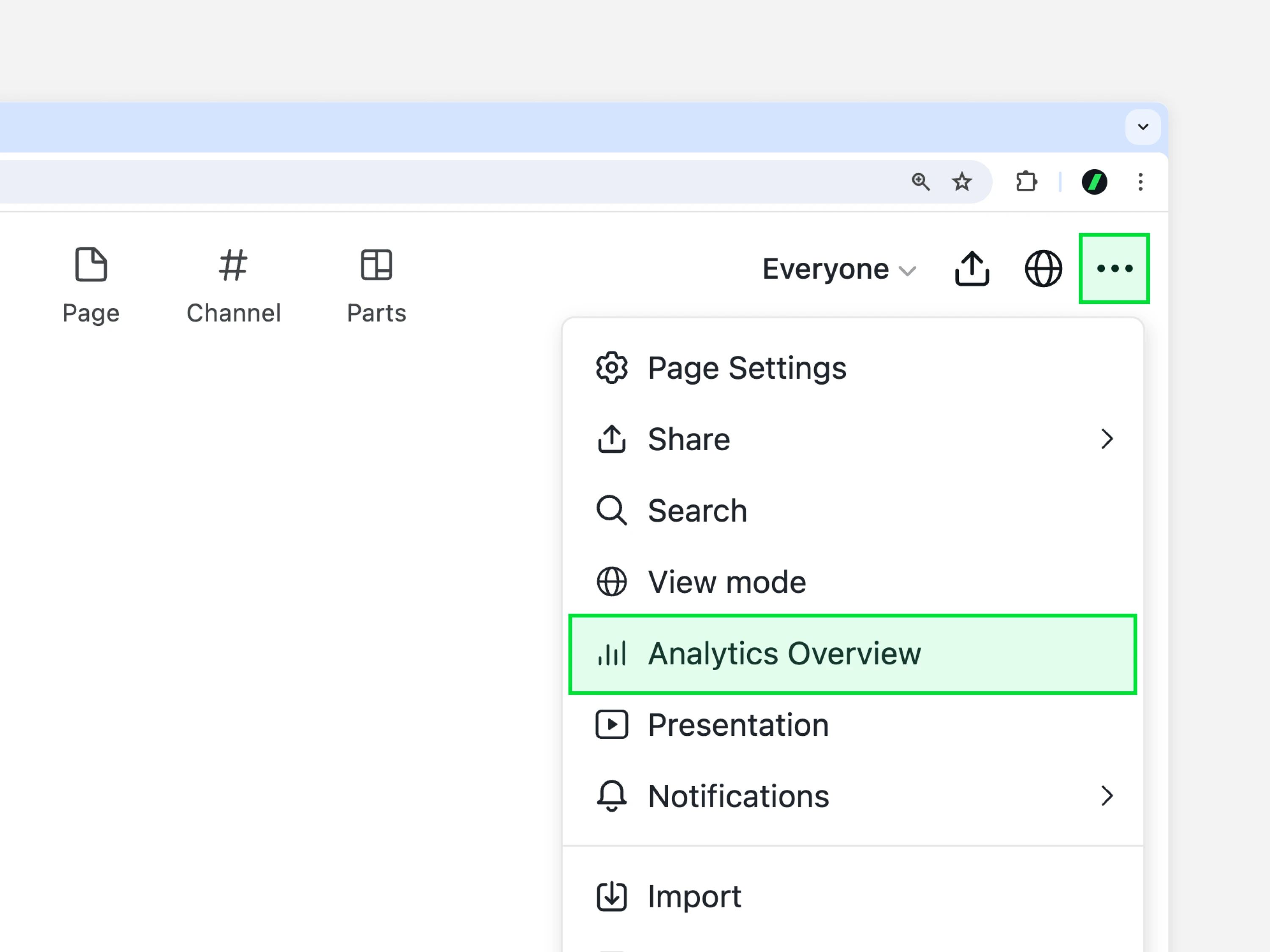Expand the Share submenu chevron

[1107, 439]
